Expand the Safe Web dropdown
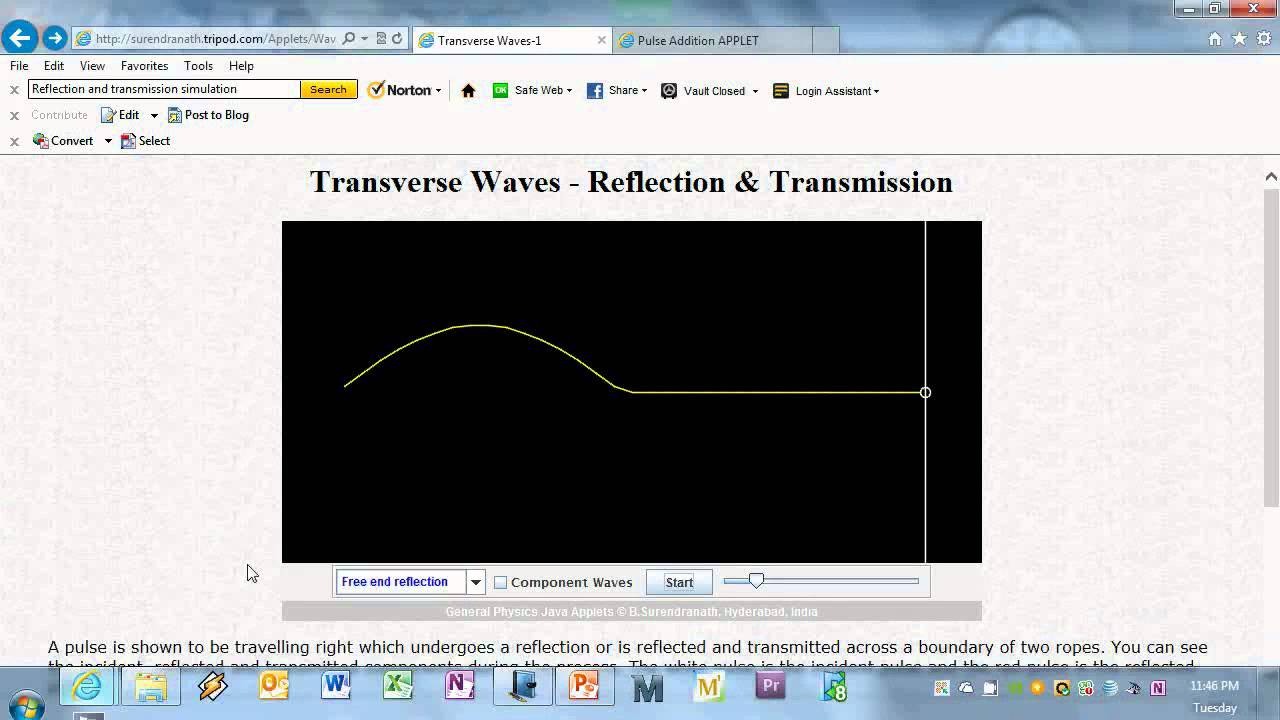 pos(569,91)
